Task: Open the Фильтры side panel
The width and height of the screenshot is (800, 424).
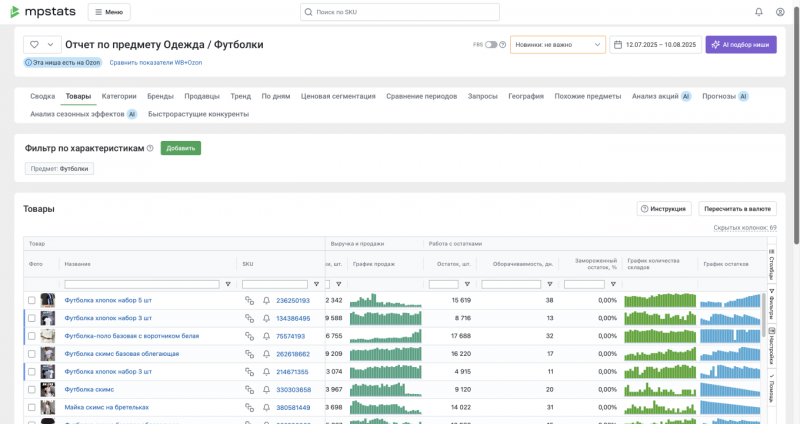Action: (771, 301)
